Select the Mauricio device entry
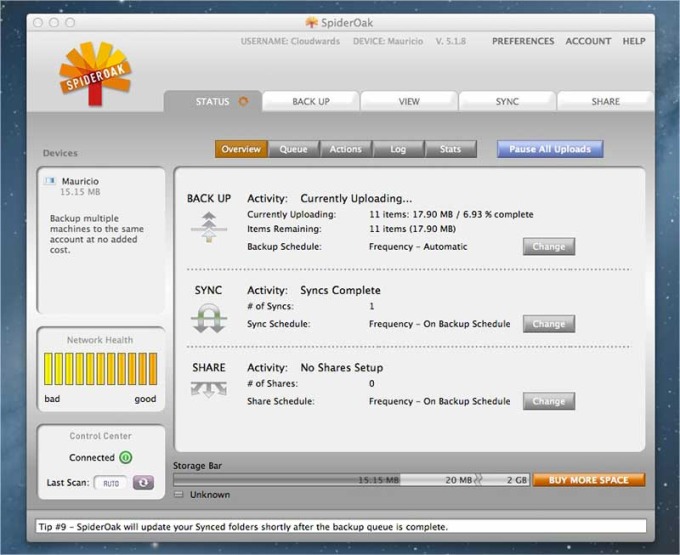This screenshot has width=680, height=555. click(80, 186)
